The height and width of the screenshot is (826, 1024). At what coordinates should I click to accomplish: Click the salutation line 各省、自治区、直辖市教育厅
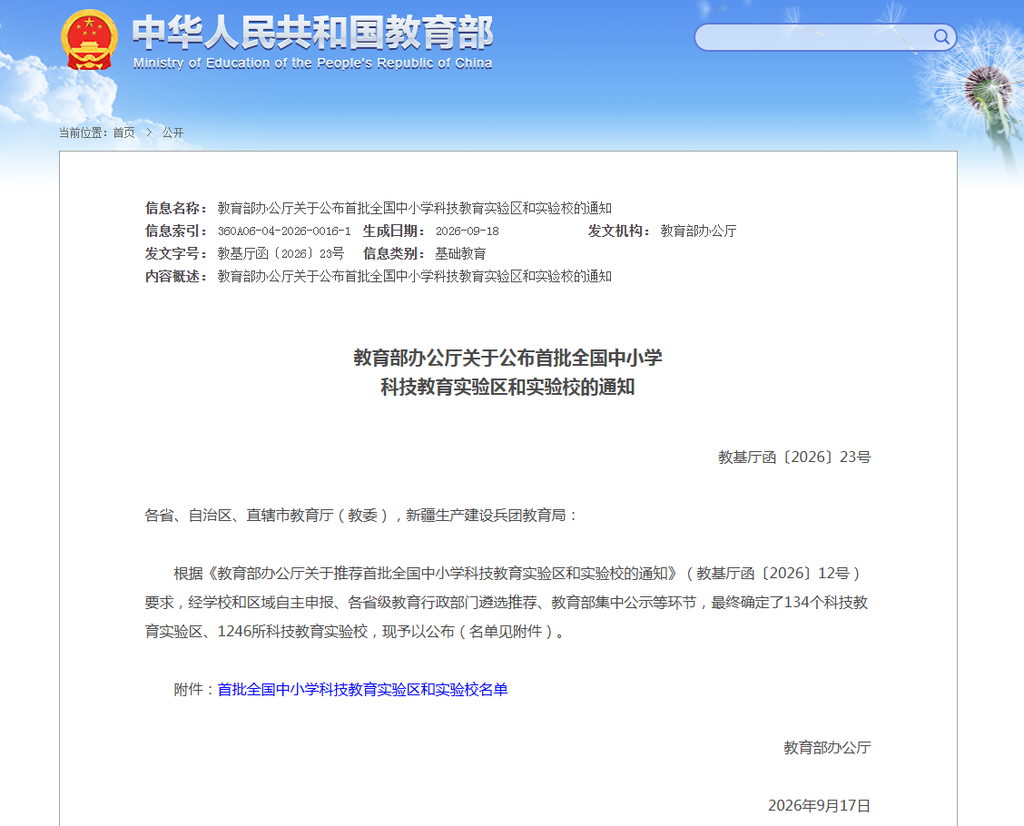[x=362, y=516]
